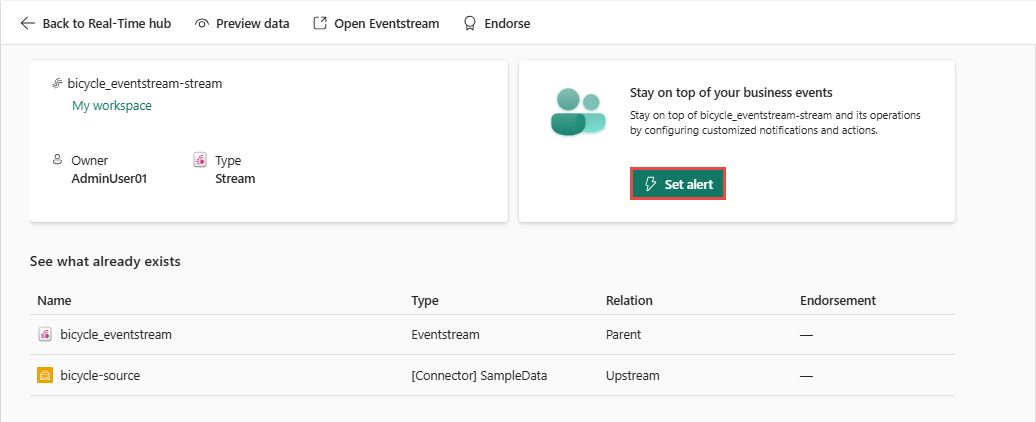
Task: Click the business events people illustration
Action: 577,112
